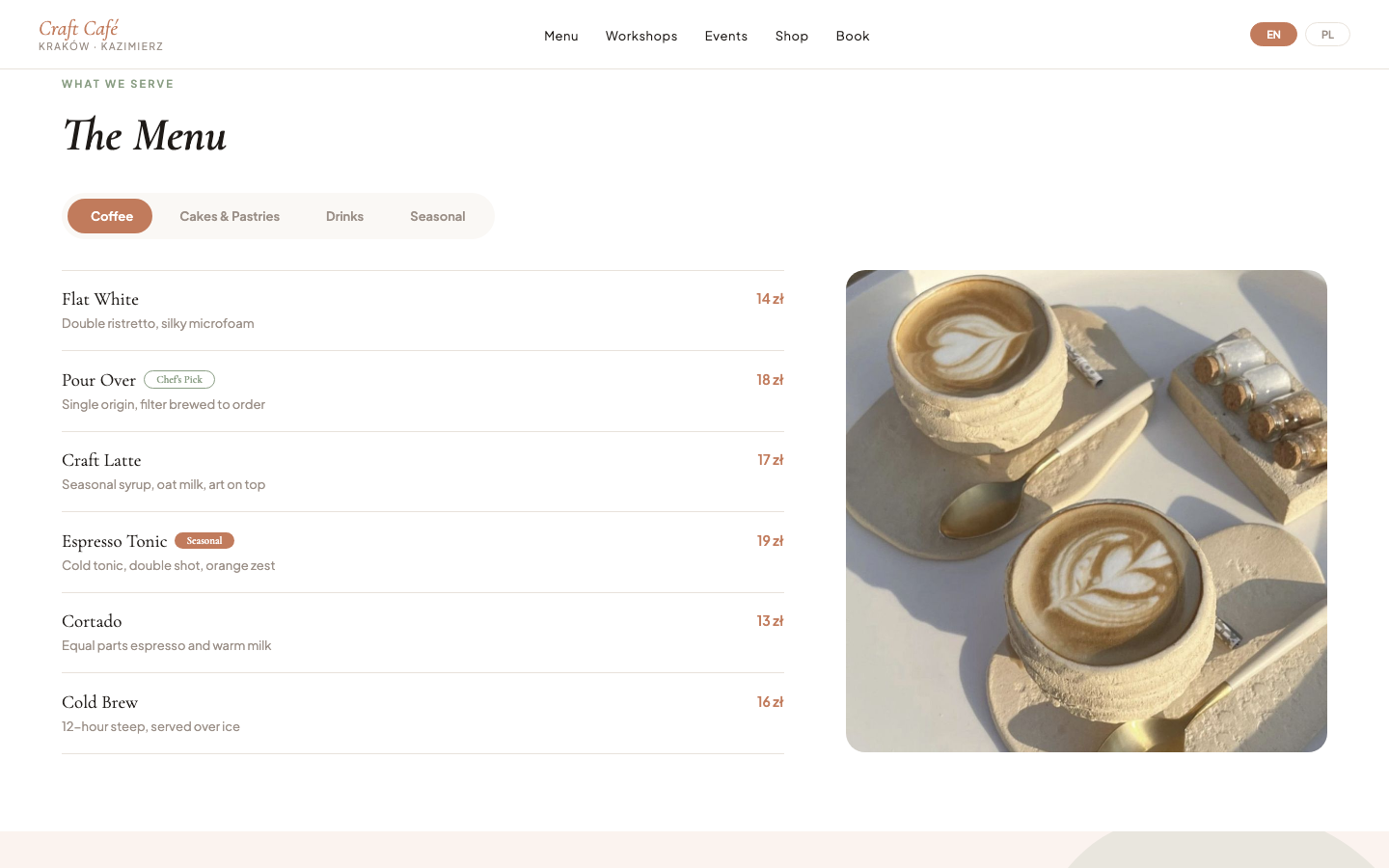Select the Coffee menu tab
The height and width of the screenshot is (868, 1389).
click(x=110, y=216)
